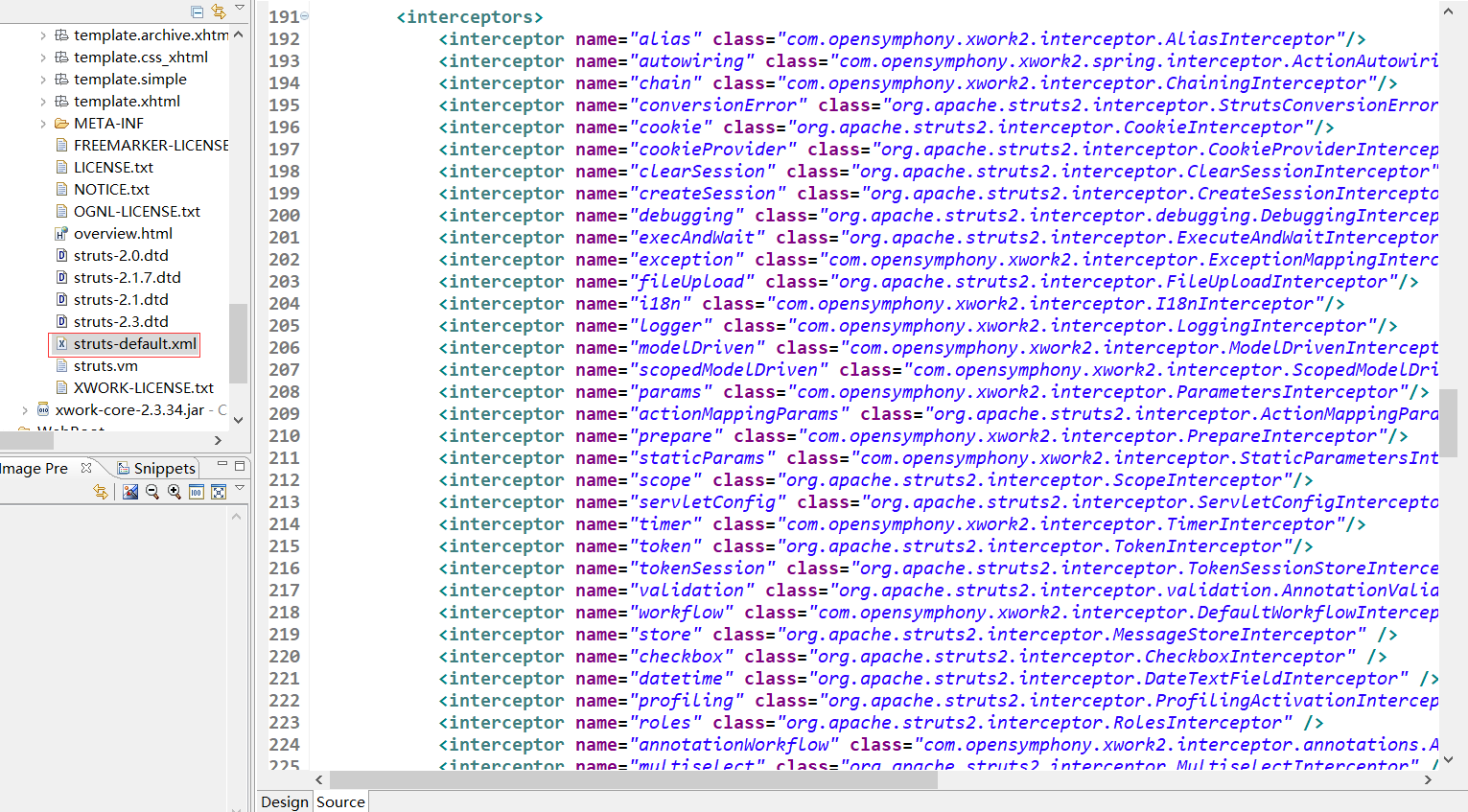This screenshot has width=1468, height=812.
Task: Select OGNL-LICENSE.txt file
Action: [137, 212]
